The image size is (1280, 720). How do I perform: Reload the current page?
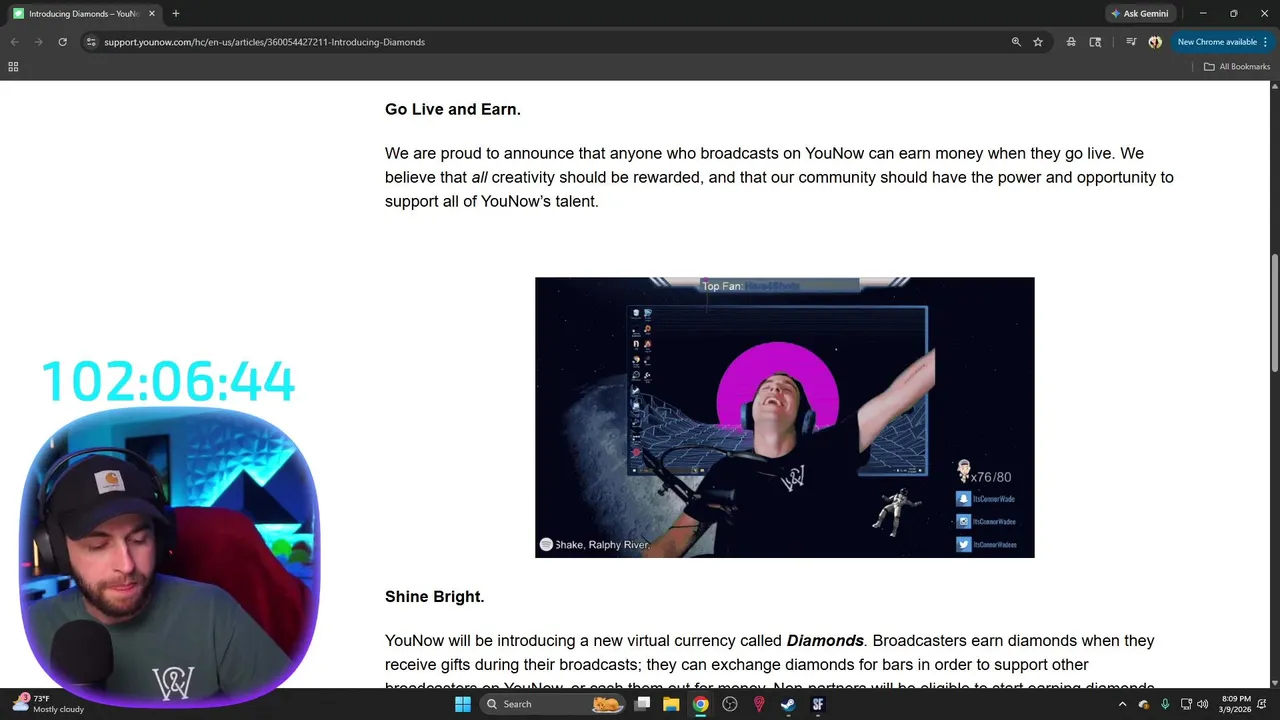[62, 42]
